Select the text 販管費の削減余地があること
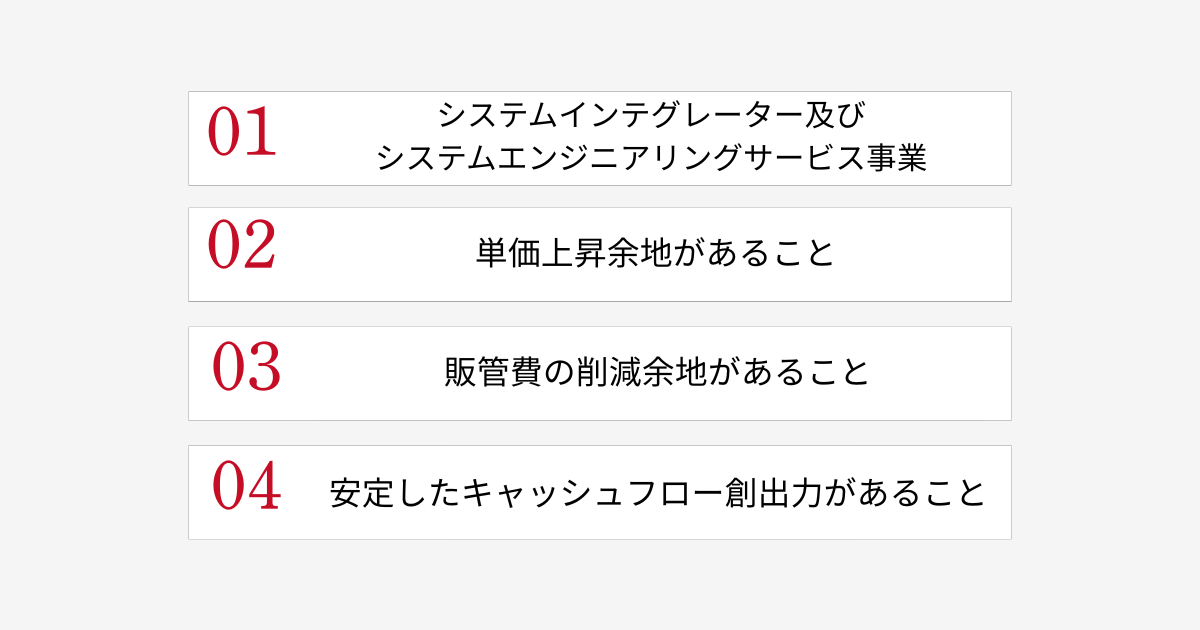The height and width of the screenshot is (630, 1200). click(657, 372)
